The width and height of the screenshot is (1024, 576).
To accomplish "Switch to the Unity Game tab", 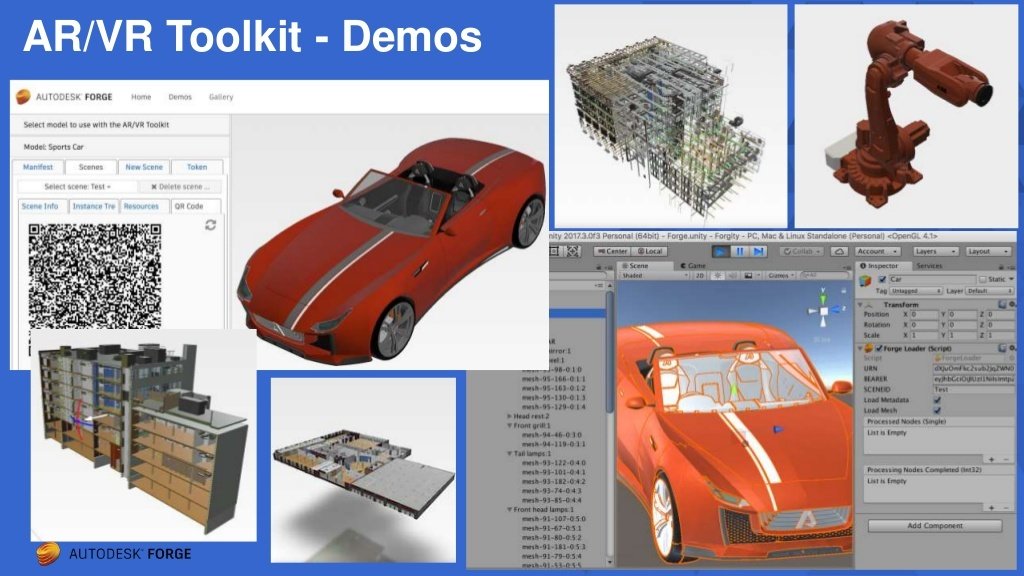I will pyautogui.click(x=693, y=266).
